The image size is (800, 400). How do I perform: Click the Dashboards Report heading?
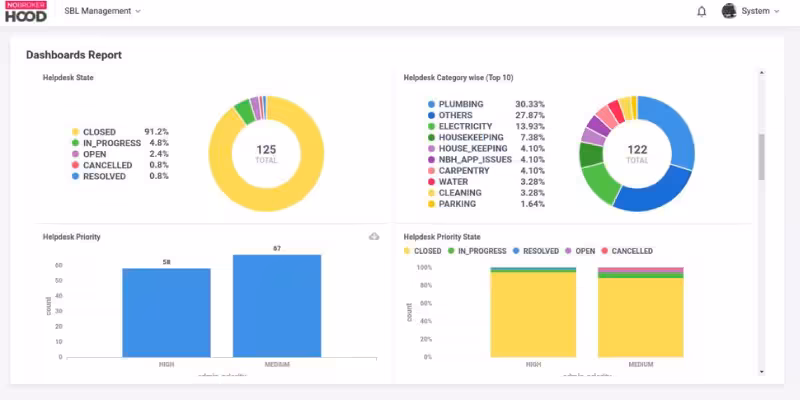[x=74, y=55]
